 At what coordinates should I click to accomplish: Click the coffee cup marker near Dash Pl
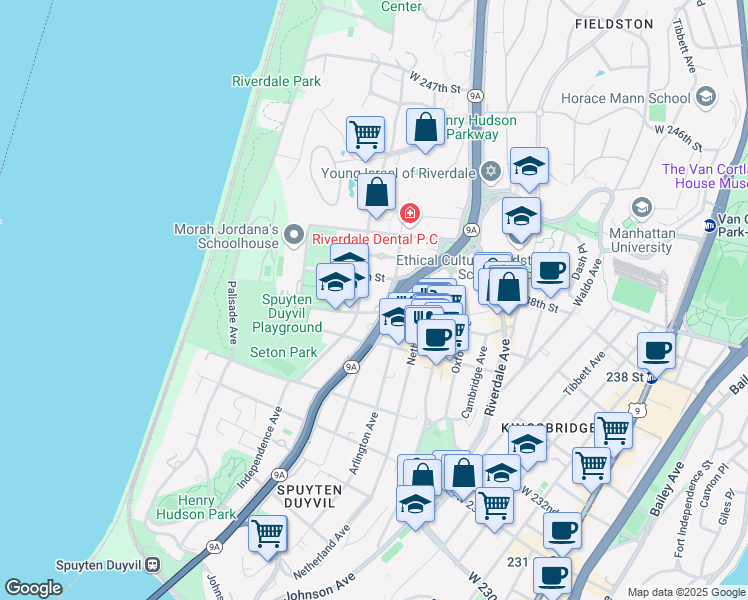pyautogui.click(x=551, y=272)
